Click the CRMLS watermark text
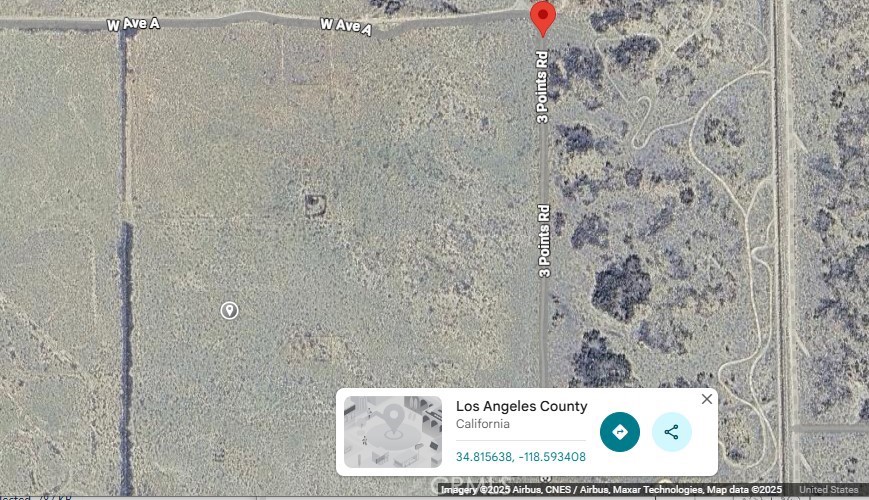Viewport: 869px width, 500px height. 471,483
